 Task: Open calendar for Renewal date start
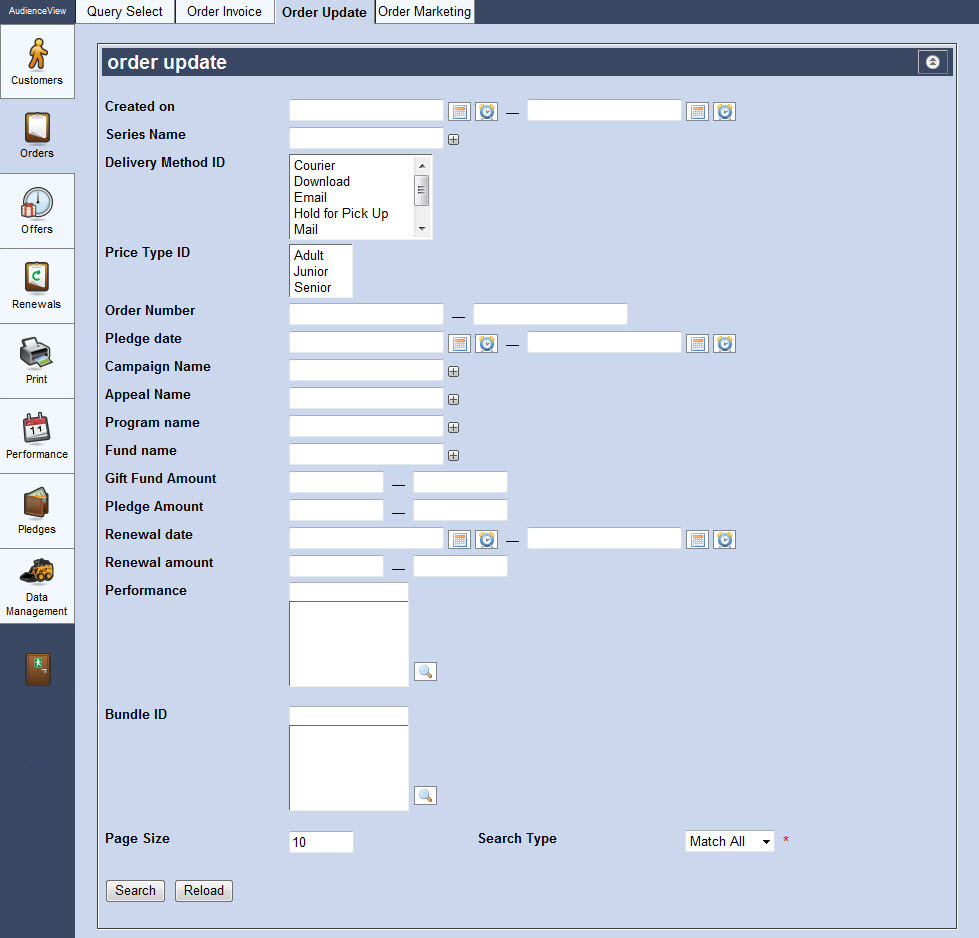(460, 540)
